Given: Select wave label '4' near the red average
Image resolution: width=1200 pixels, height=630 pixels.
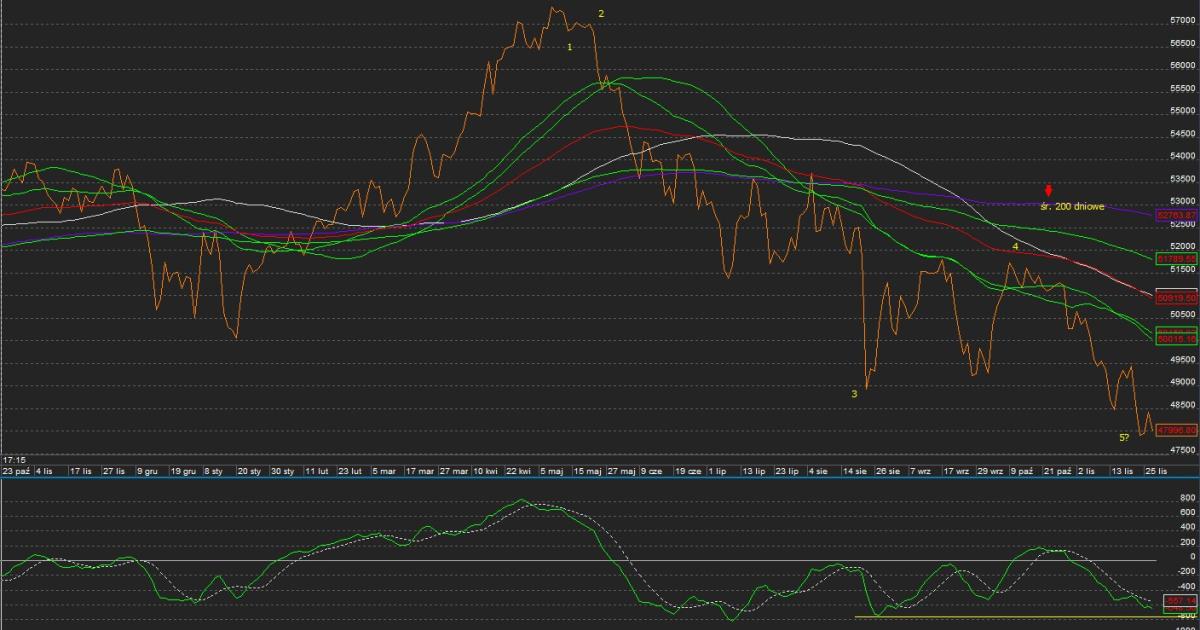Looking at the screenshot, I should (x=1015, y=246).
